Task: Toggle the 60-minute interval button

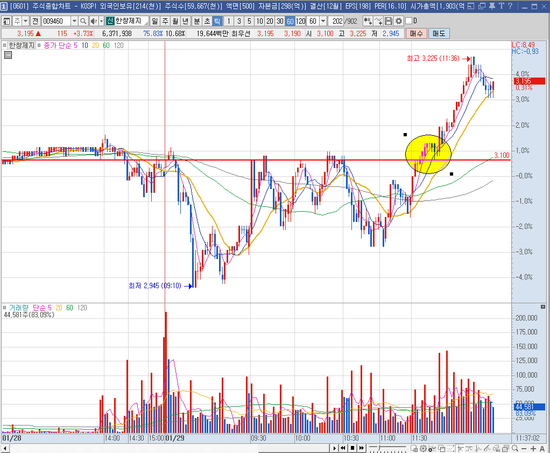Action: tap(290, 21)
